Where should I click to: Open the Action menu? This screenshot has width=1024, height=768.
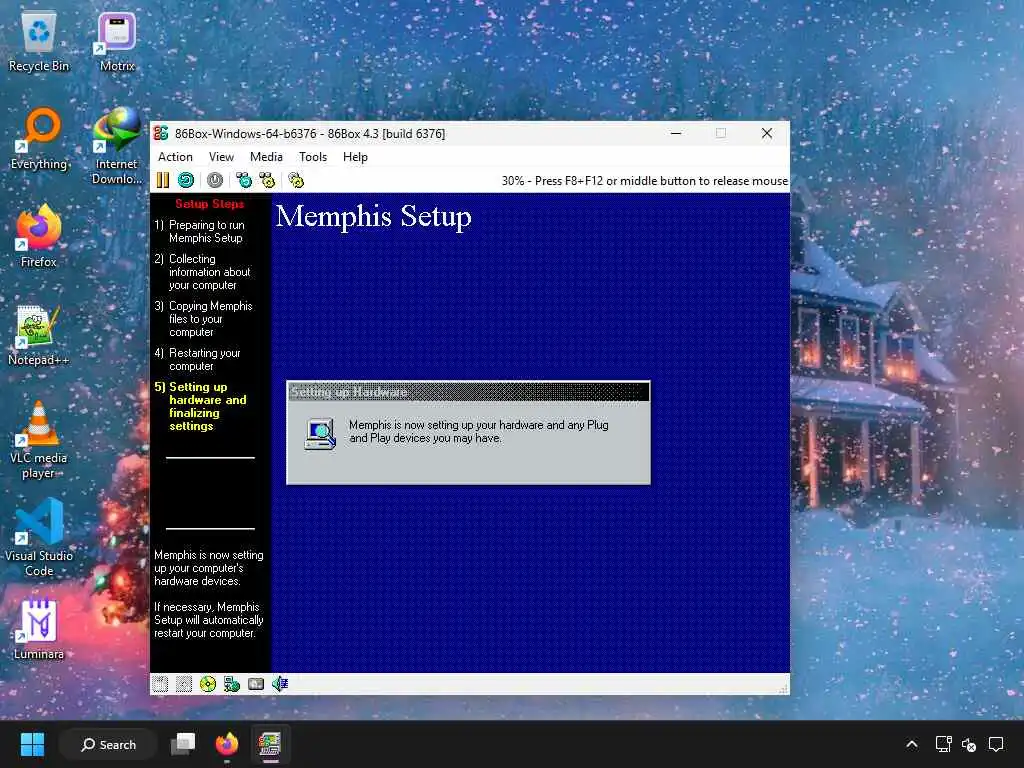[x=175, y=157]
